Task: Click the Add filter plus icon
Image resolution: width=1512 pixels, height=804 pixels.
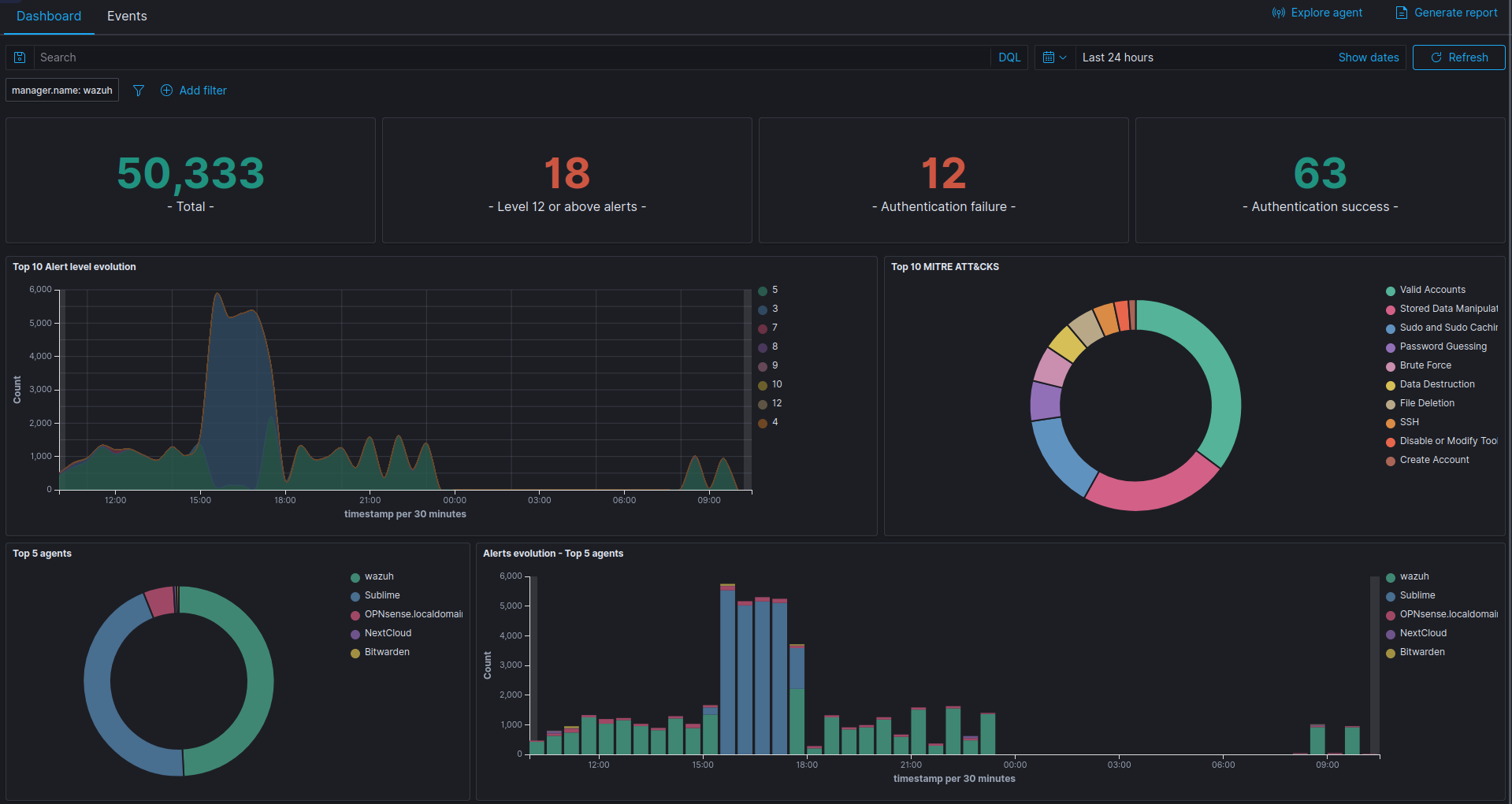Action: pos(166,91)
